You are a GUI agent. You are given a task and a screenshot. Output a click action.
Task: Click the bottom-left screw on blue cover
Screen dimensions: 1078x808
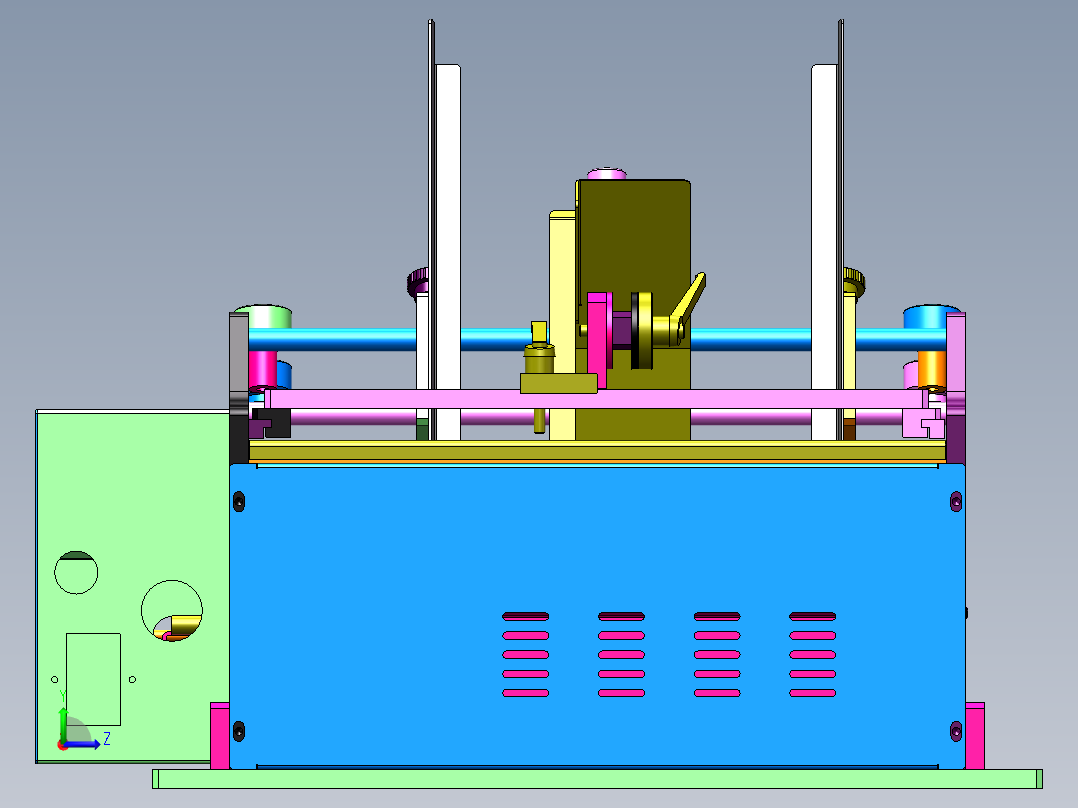click(x=239, y=732)
